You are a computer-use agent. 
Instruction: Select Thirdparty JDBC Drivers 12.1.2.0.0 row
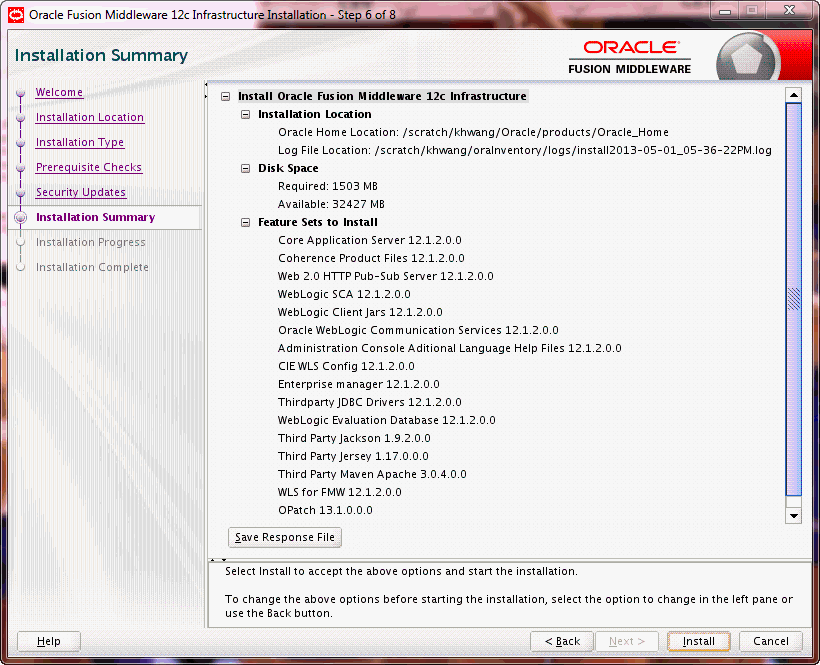coord(370,402)
